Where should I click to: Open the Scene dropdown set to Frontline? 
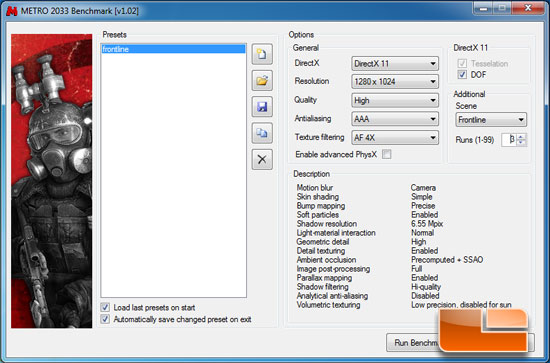pyautogui.click(x=491, y=120)
